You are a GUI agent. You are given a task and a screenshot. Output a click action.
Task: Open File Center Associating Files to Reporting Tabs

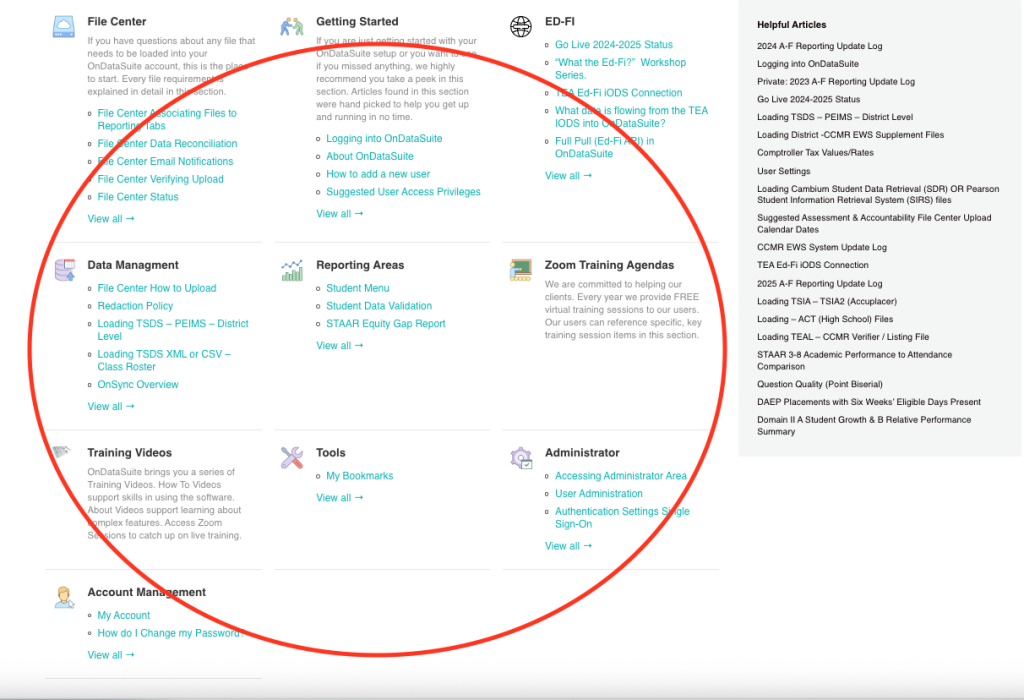[167, 119]
